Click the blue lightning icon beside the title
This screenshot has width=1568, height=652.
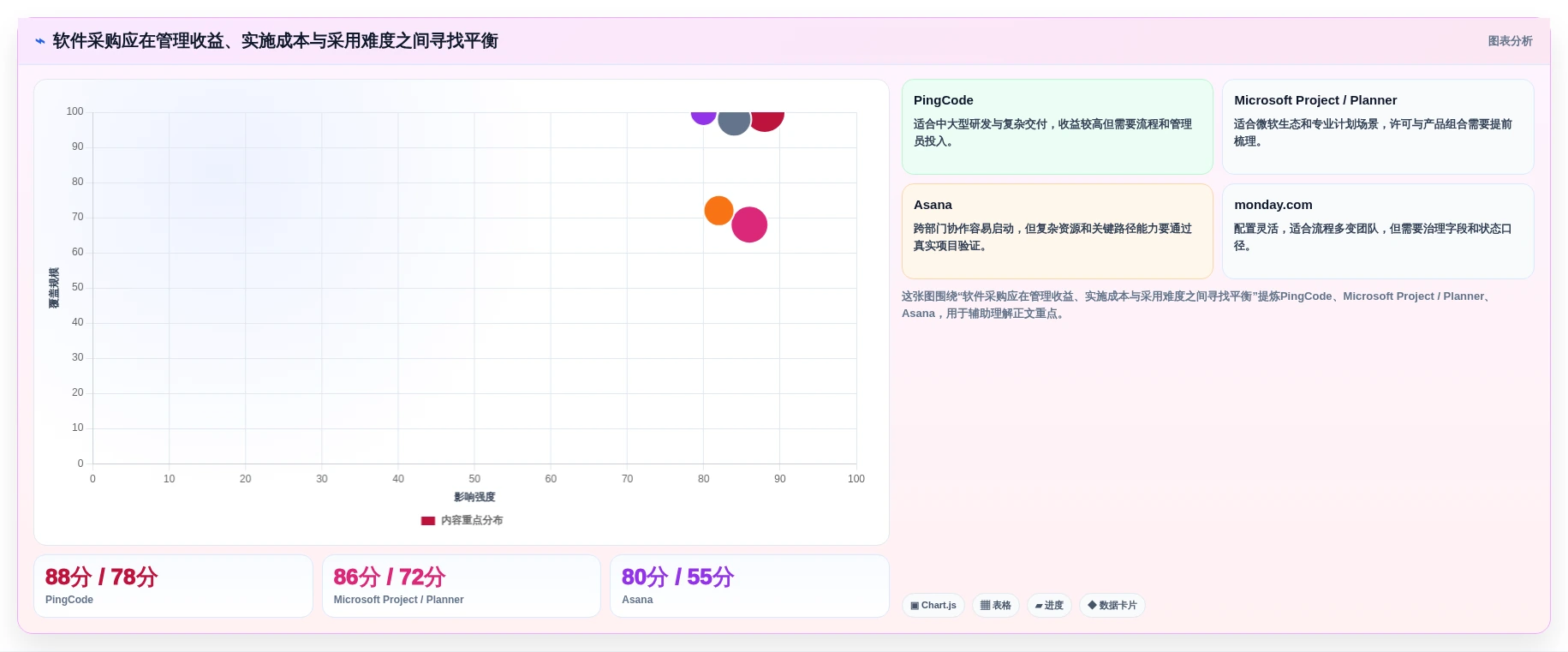40,41
